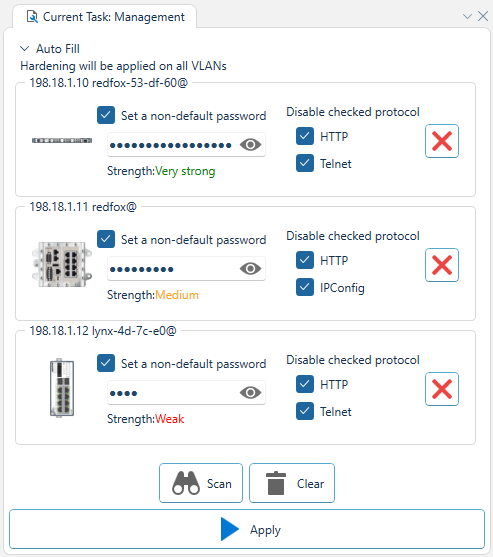
Task: Open the tab list dropdown chevron
Action: point(467,16)
